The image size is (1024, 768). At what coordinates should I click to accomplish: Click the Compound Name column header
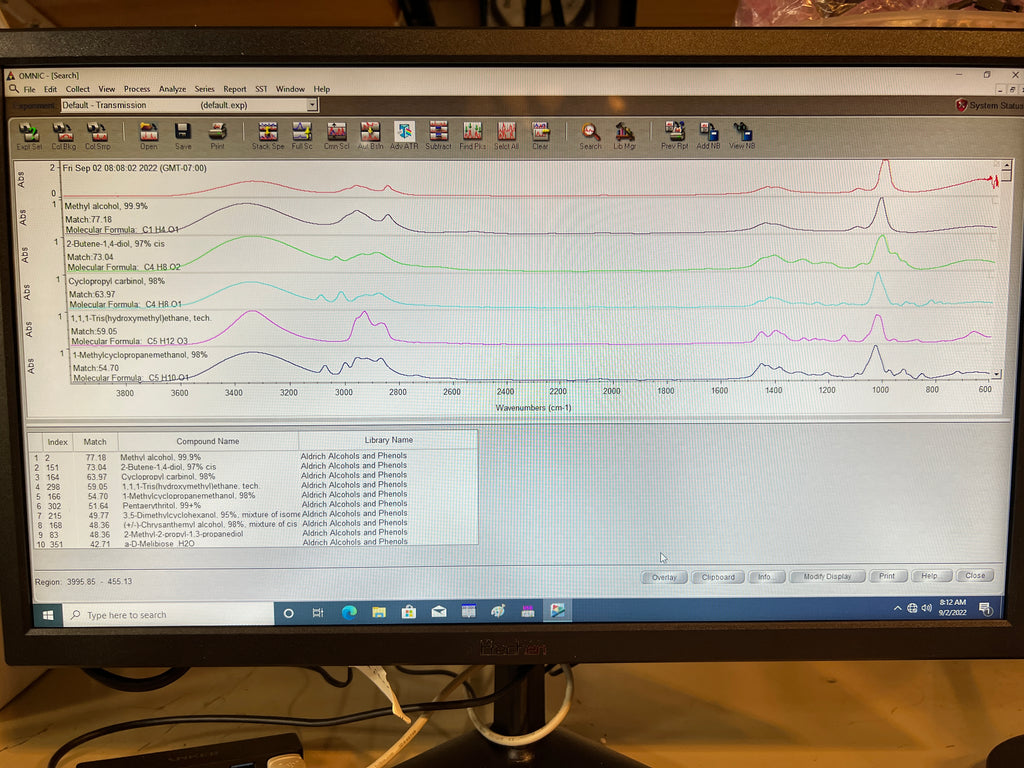pos(208,441)
